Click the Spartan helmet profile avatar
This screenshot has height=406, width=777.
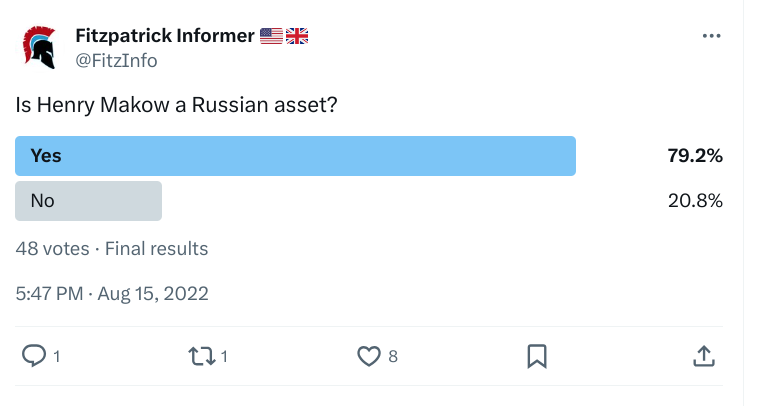(x=40, y=48)
